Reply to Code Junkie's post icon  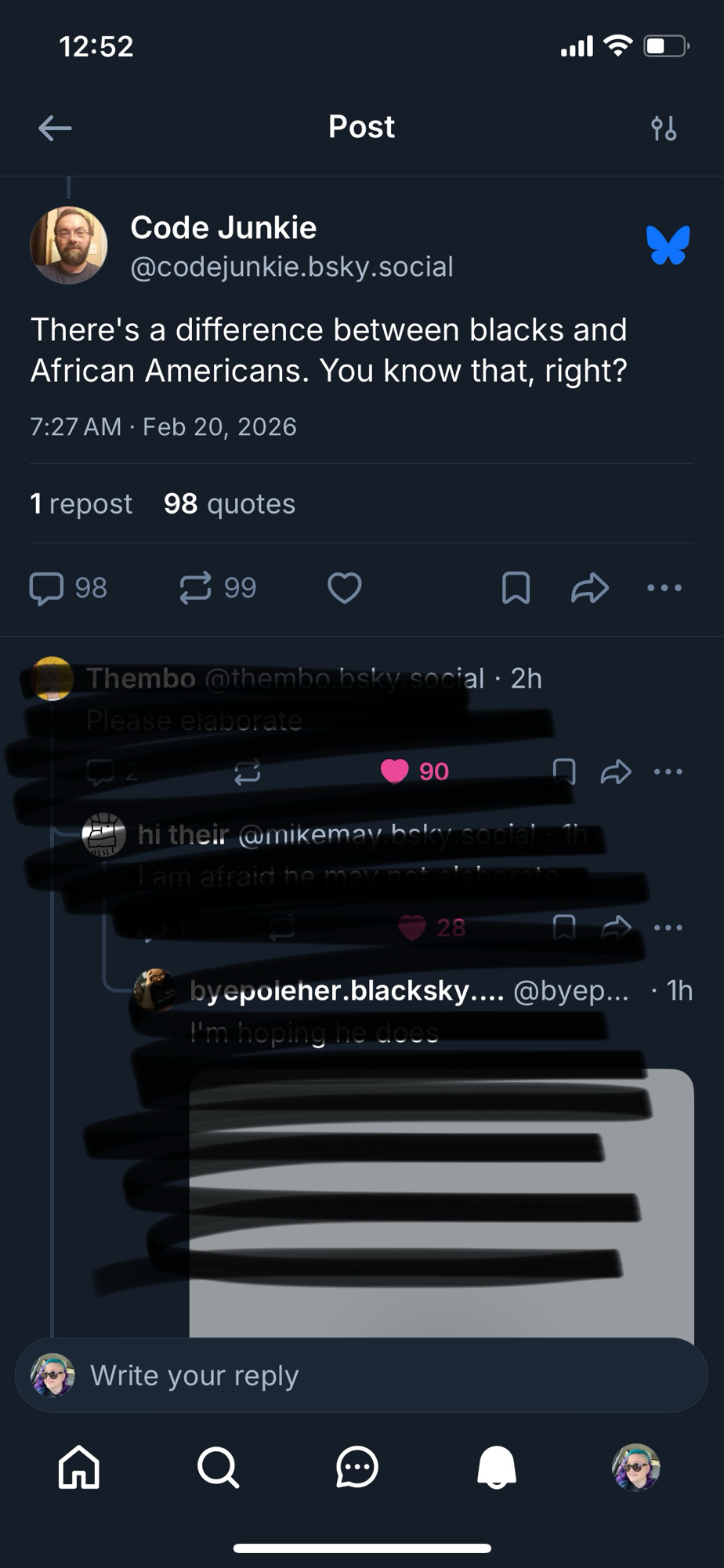click(46, 588)
